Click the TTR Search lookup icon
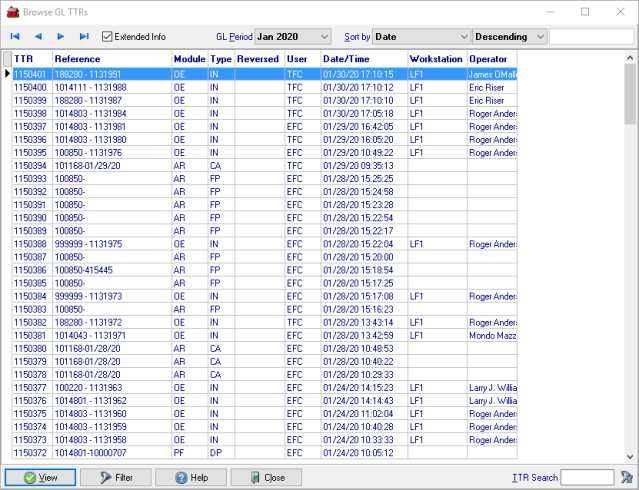Viewport: 639px width, 490px height. [x=626, y=478]
